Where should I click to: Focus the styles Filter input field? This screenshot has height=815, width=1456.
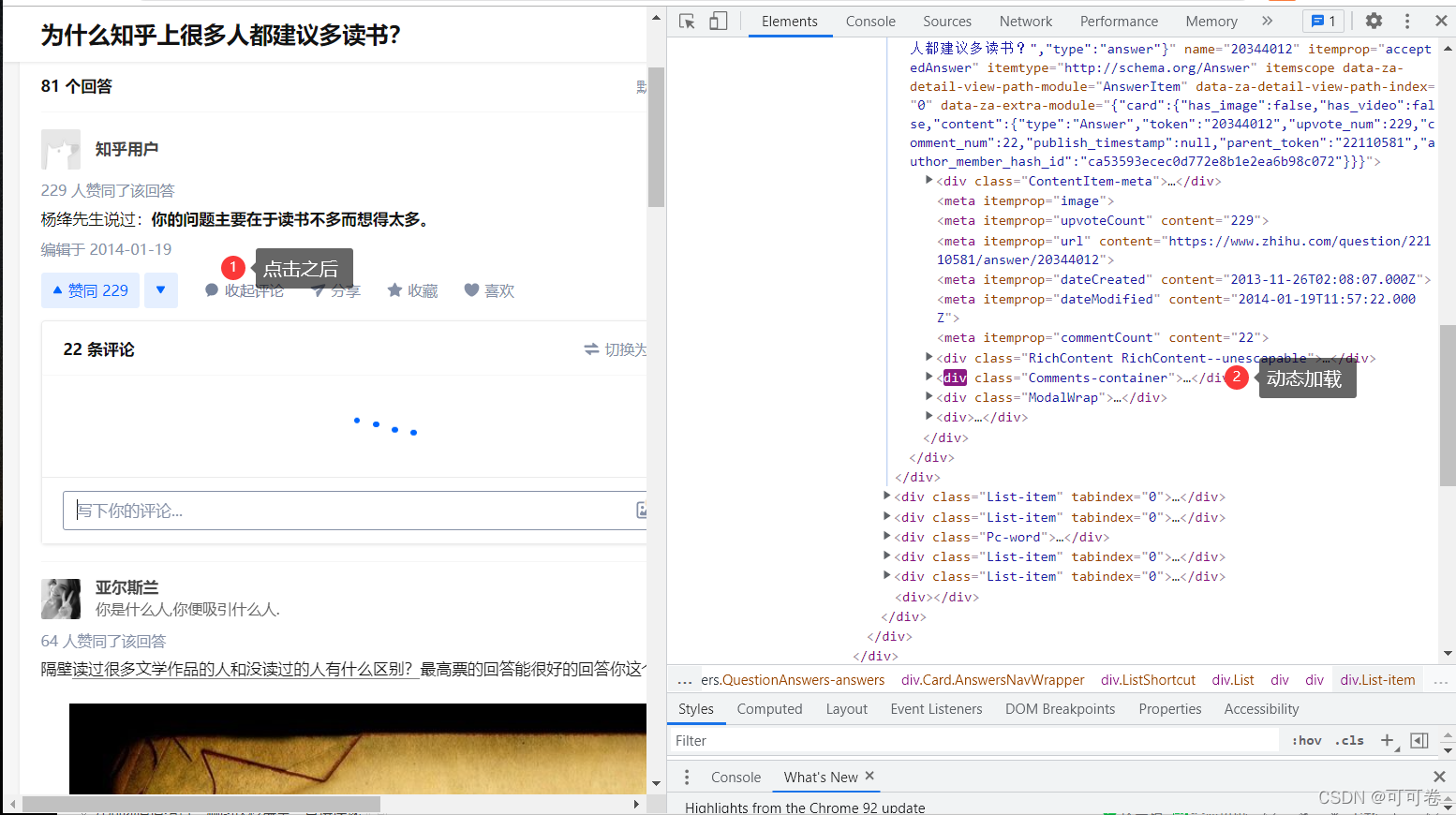point(974,741)
